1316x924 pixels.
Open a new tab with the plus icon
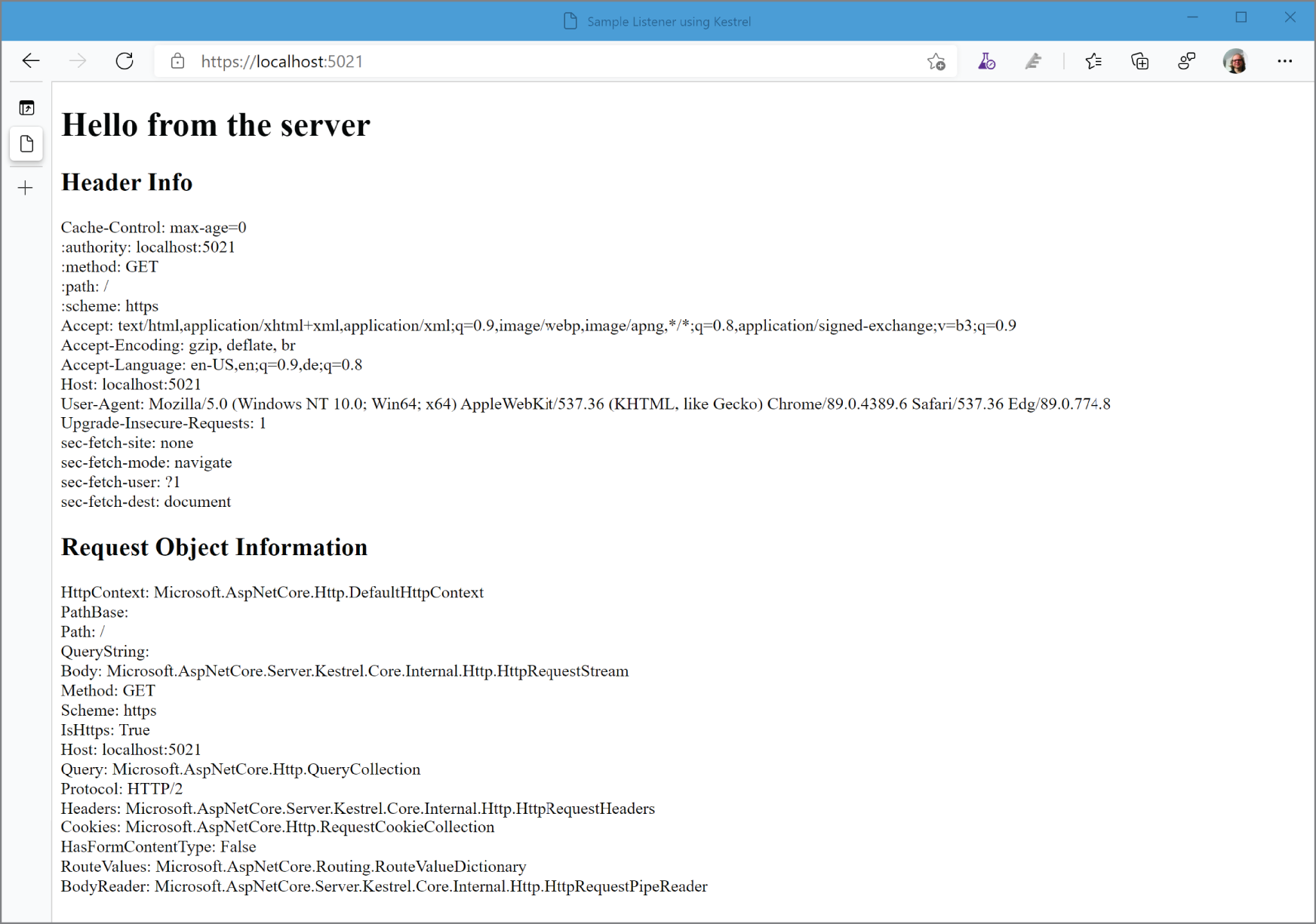(x=26, y=188)
